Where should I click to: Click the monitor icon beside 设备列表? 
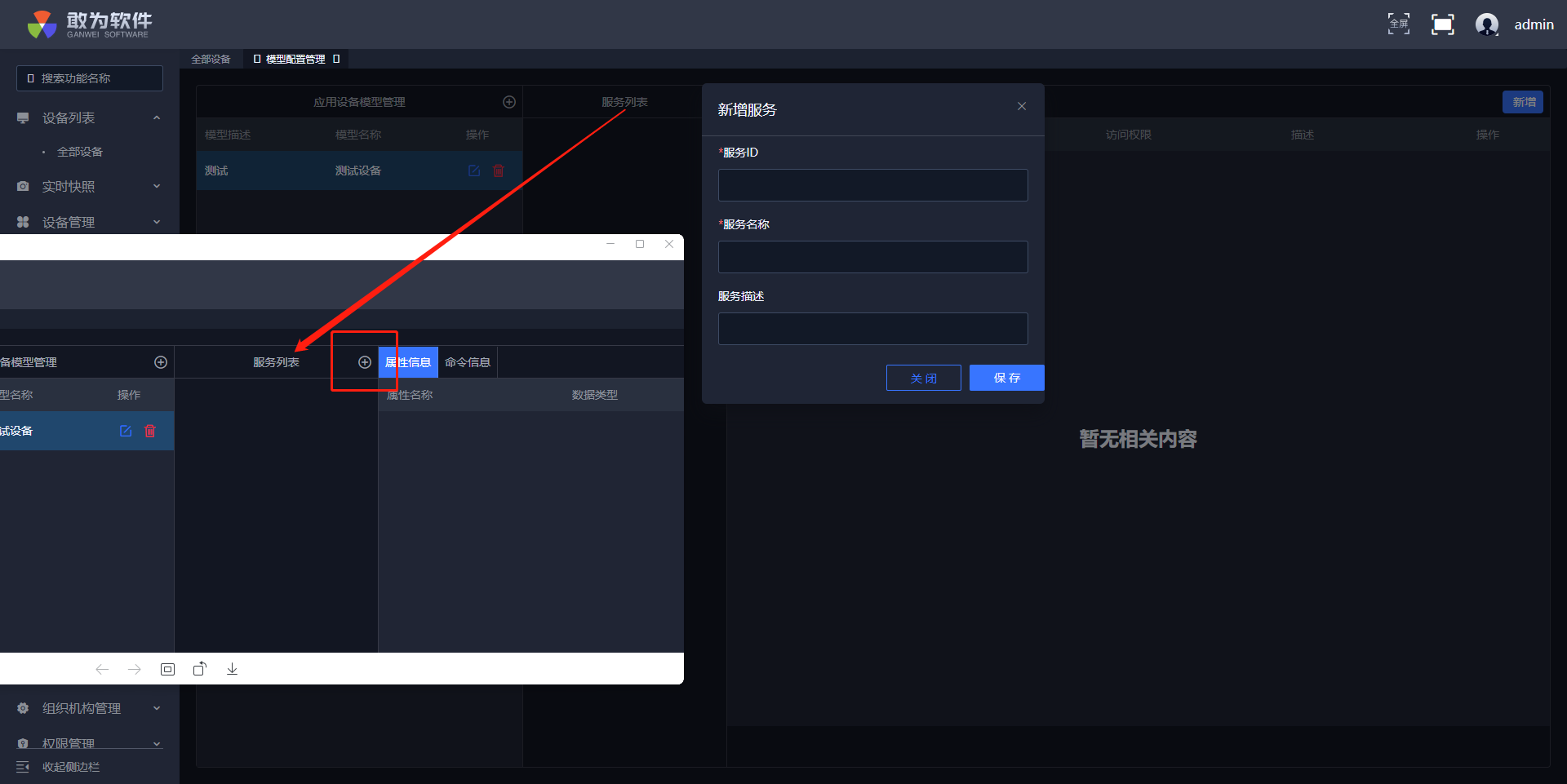(x=23, y=118)
